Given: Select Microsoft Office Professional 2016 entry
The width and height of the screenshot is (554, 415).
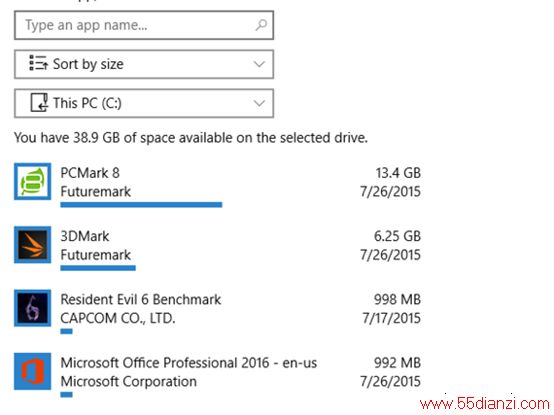Looking at the screenshot, I should [218, 375].
